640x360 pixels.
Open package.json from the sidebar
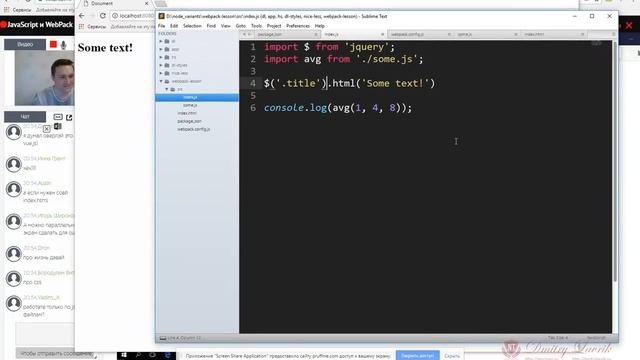(x=189, y=121)
